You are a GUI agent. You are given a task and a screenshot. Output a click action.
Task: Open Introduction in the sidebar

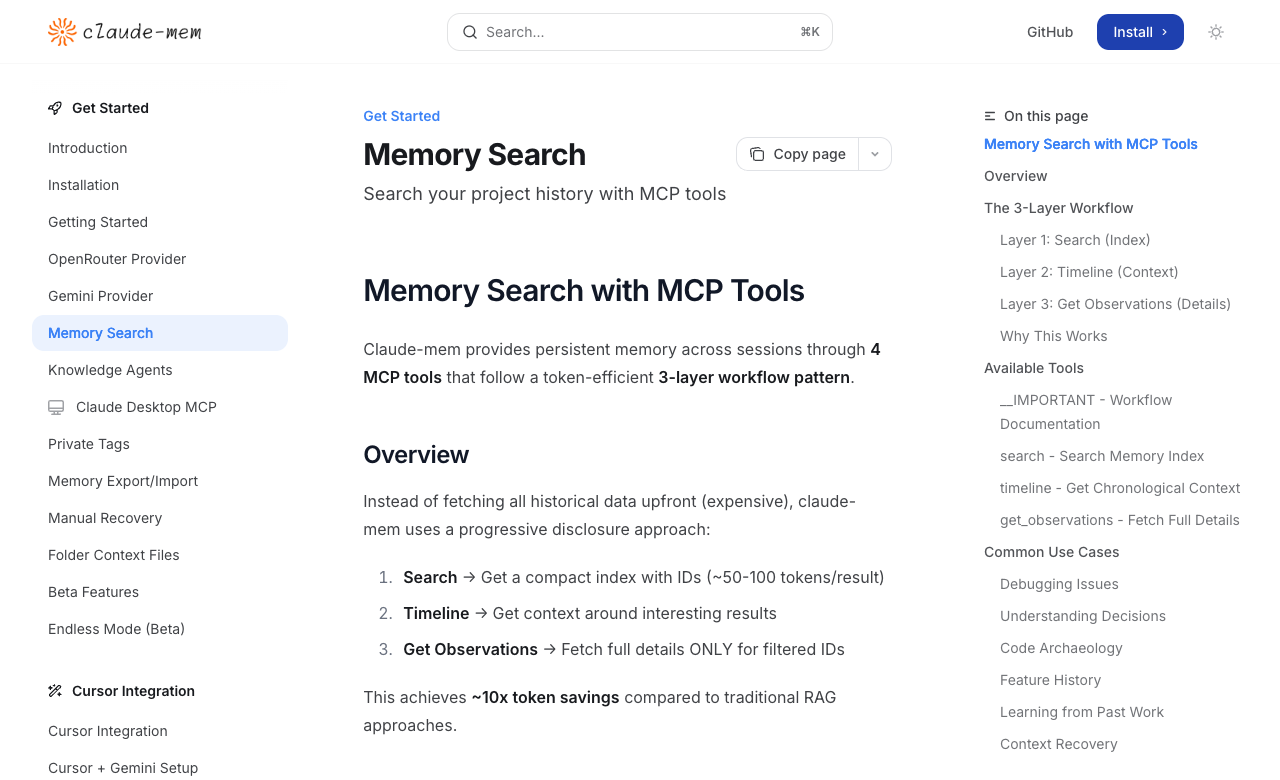[x=160, y=148]
